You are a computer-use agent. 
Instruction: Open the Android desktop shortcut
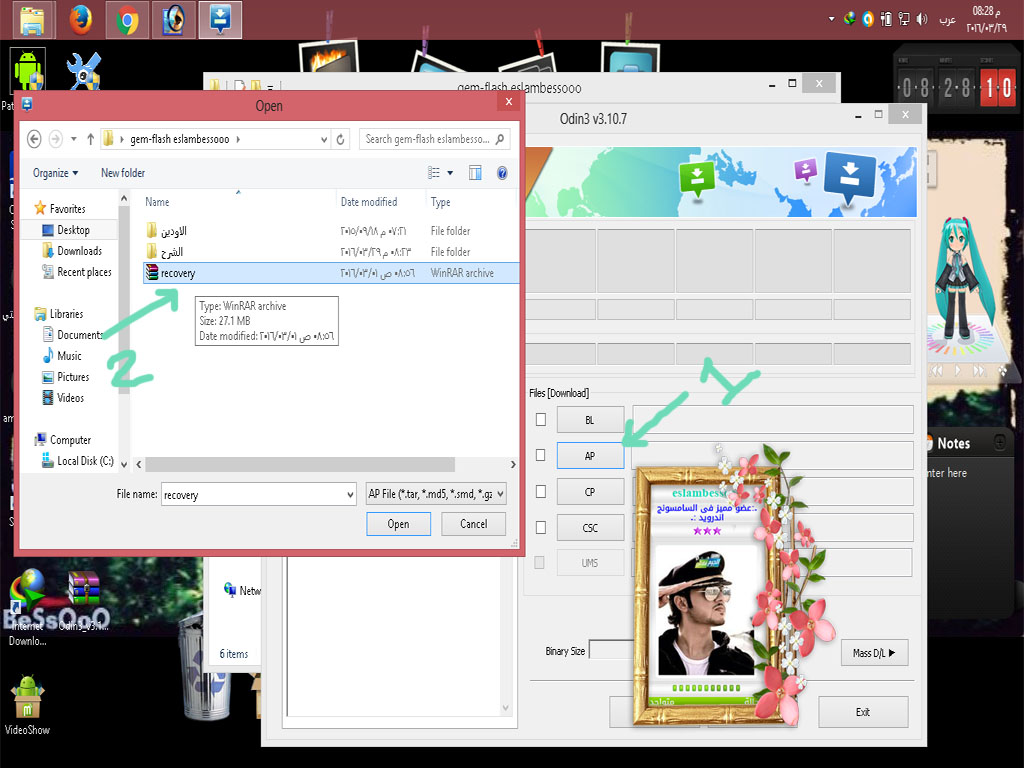(x=28, y=70)
